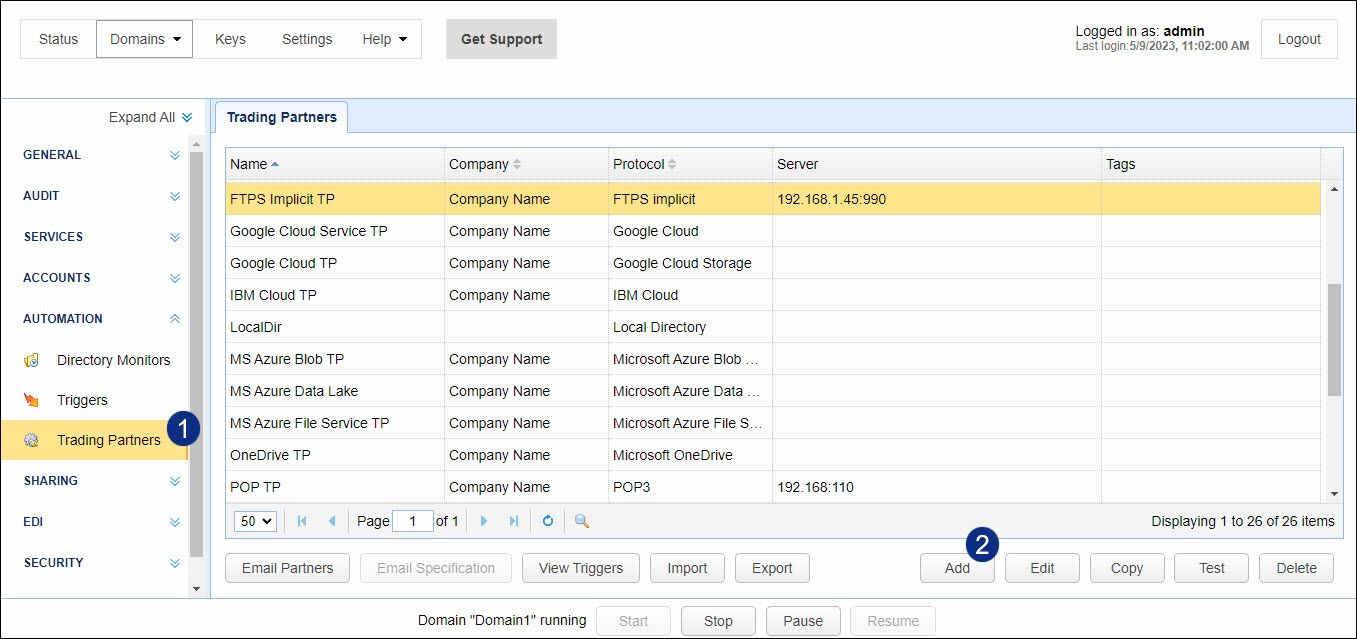Click the Tags column header
This screenshot has height=639, width=1357.
click(x=1211, y=164)
